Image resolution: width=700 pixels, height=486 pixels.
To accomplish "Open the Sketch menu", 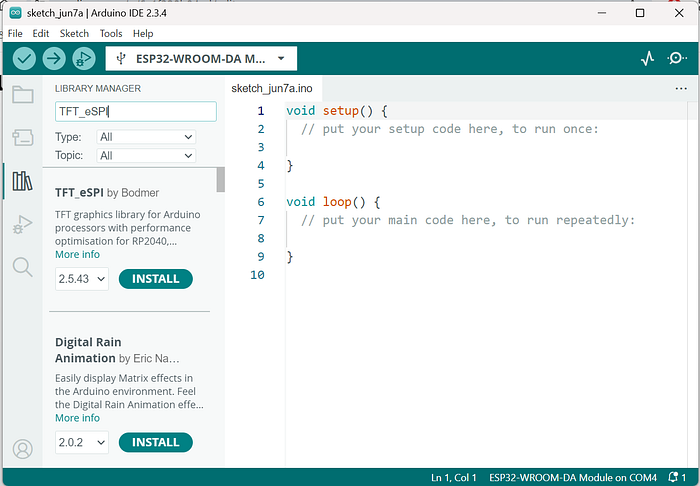I will tap(74, 33).
